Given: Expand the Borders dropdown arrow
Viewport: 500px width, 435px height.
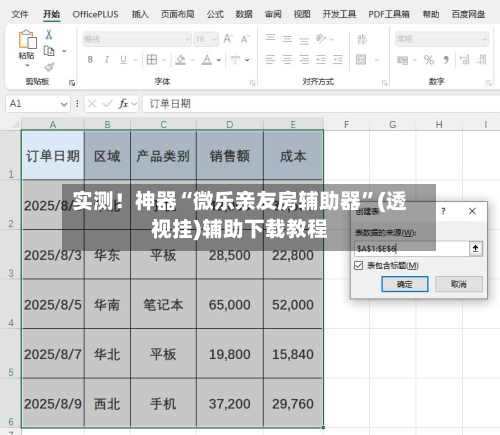Looking at the screenshot, I should point(164,60).
